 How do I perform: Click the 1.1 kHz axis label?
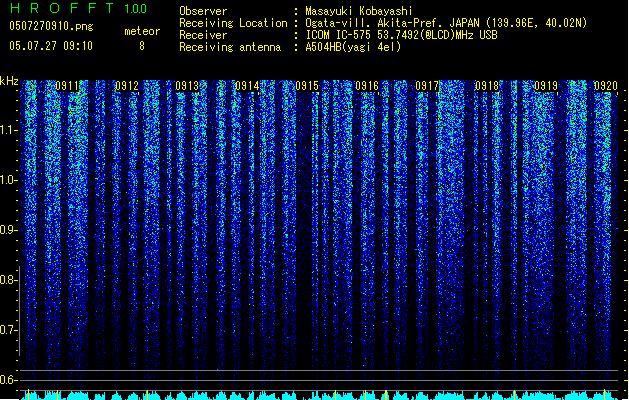point(9,130)
